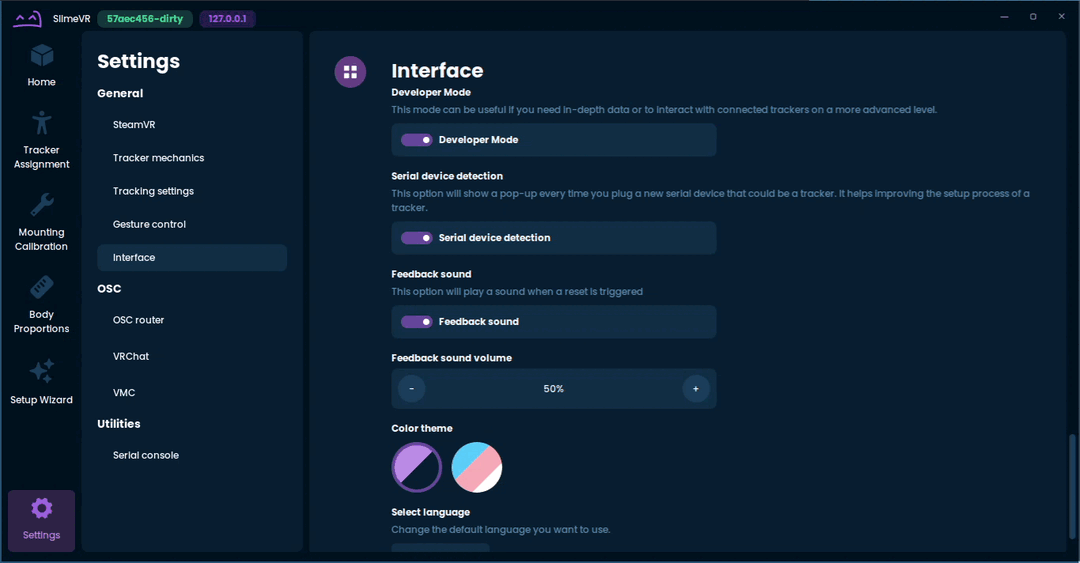
Task: Open Home via cube icon
Action: coord(41,56)
